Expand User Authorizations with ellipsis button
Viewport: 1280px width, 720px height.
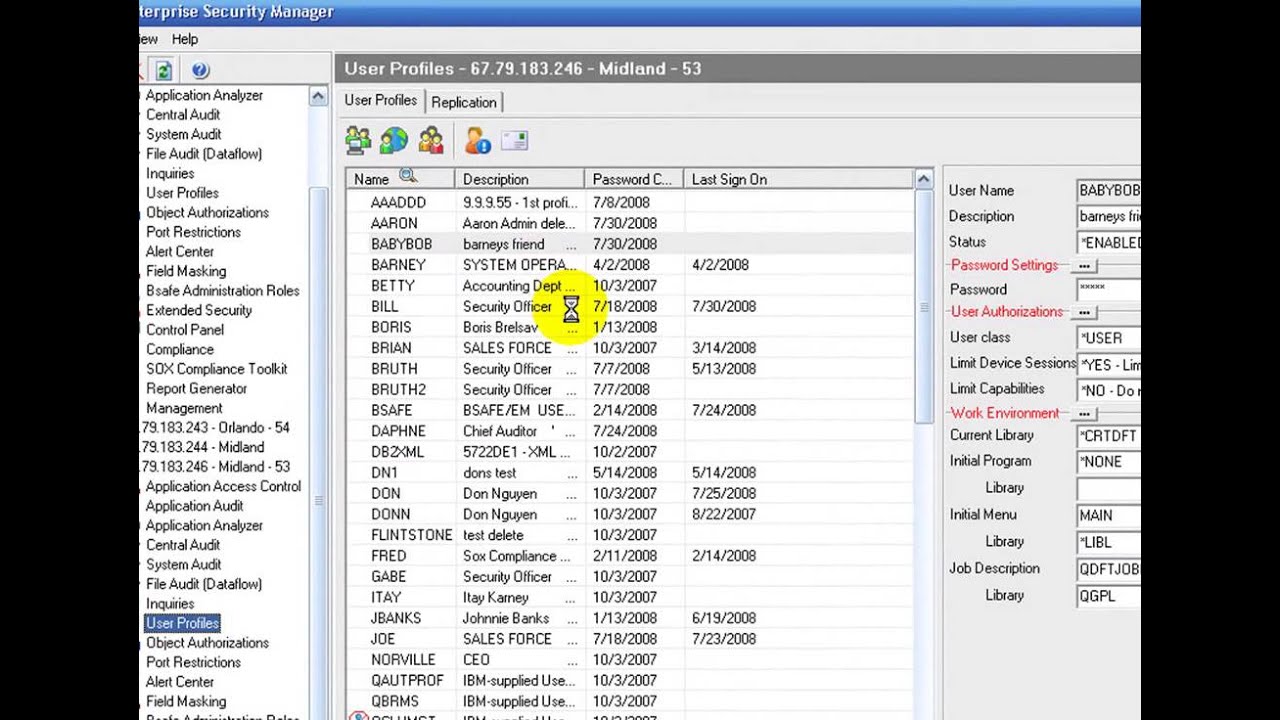[x=1084, y=312]
